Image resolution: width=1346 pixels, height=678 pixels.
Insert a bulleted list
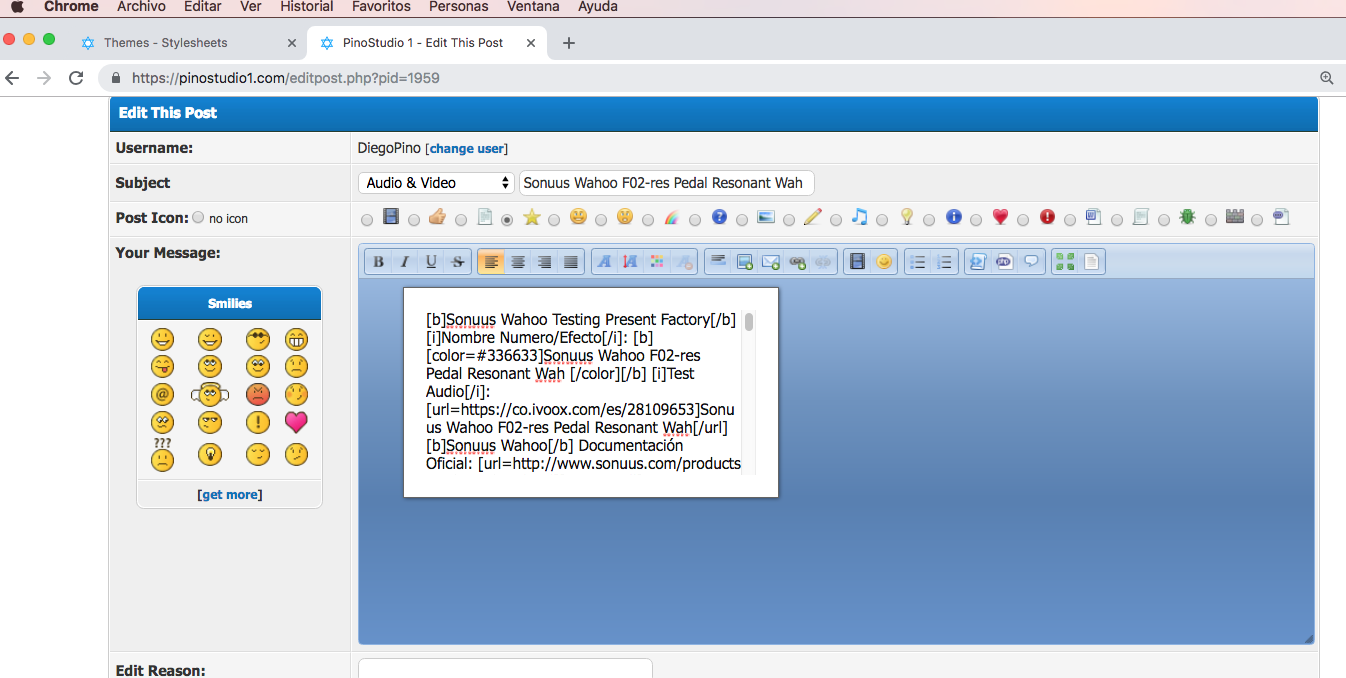tap(918, 262)
